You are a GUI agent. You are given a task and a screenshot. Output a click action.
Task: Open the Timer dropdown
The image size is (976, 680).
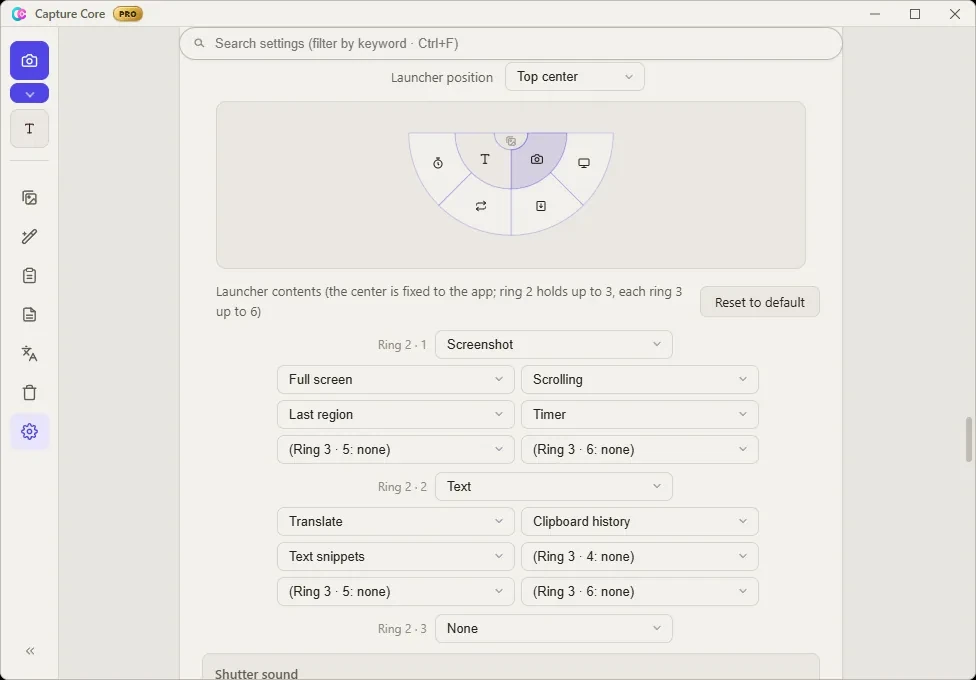click(x=639, y=414)
